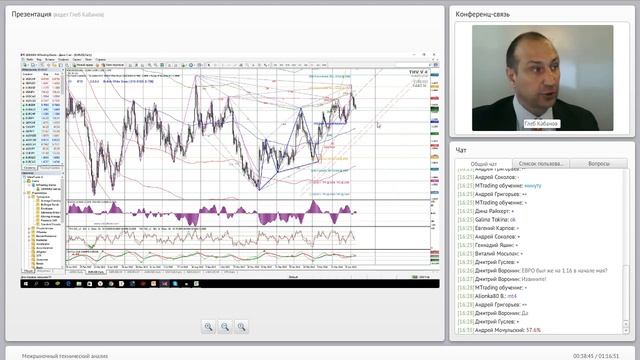Toggle chart auto scroll

click(169, 65)
